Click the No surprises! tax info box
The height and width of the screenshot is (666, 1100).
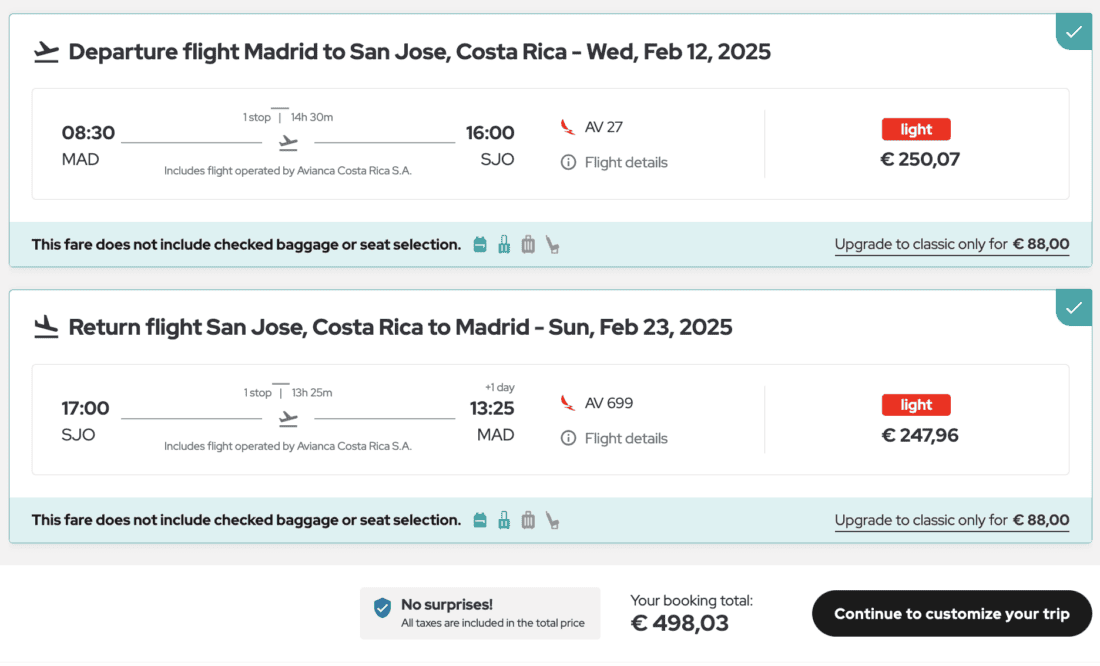[x=480, y=613]
